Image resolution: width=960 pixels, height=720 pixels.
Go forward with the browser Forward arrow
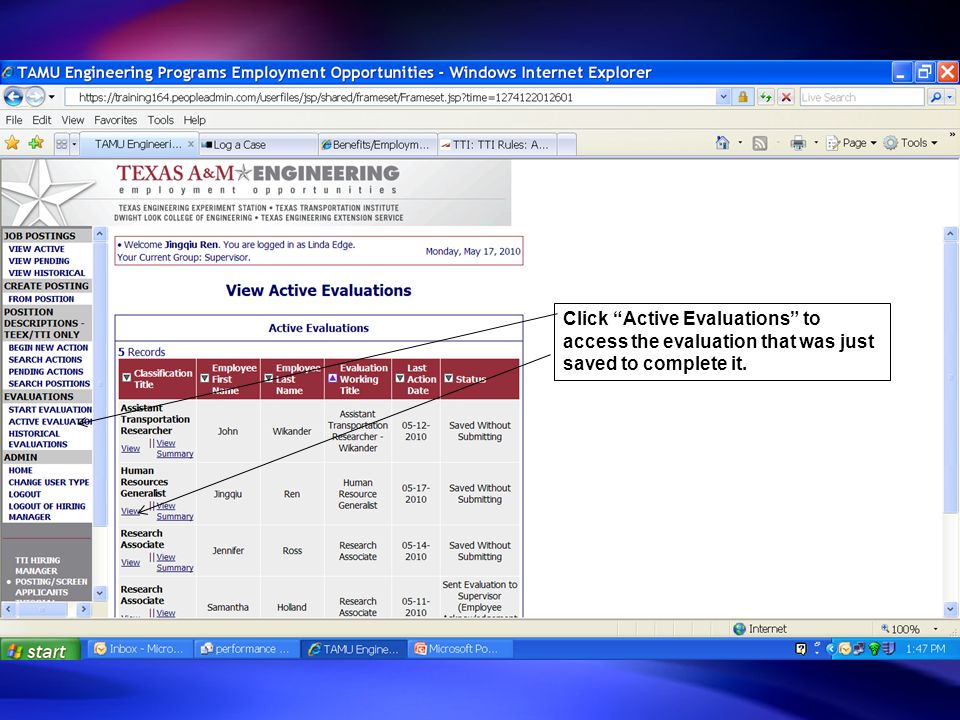34,97
